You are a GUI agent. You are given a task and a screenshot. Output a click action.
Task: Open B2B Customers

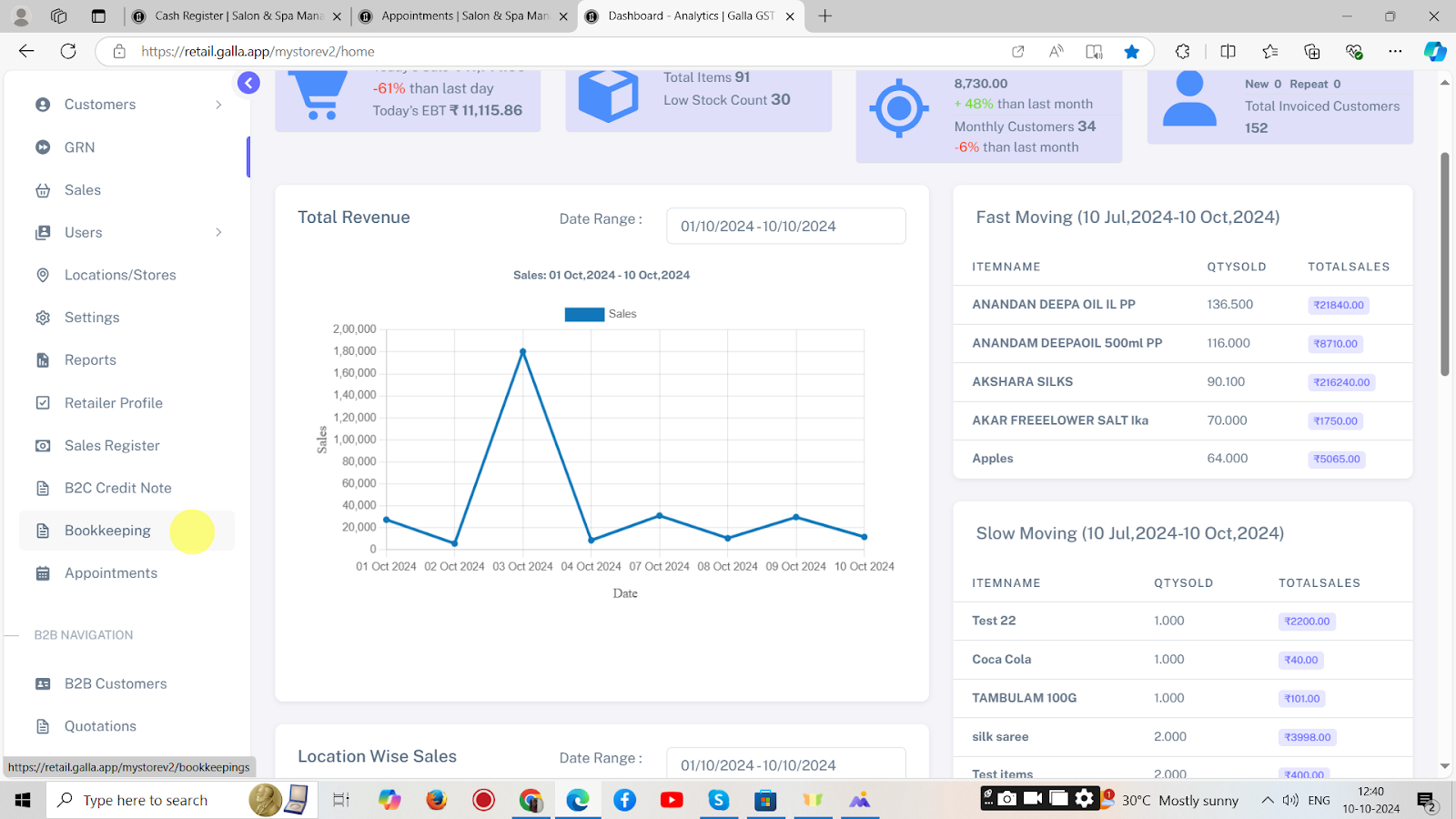tap(116, 683)
